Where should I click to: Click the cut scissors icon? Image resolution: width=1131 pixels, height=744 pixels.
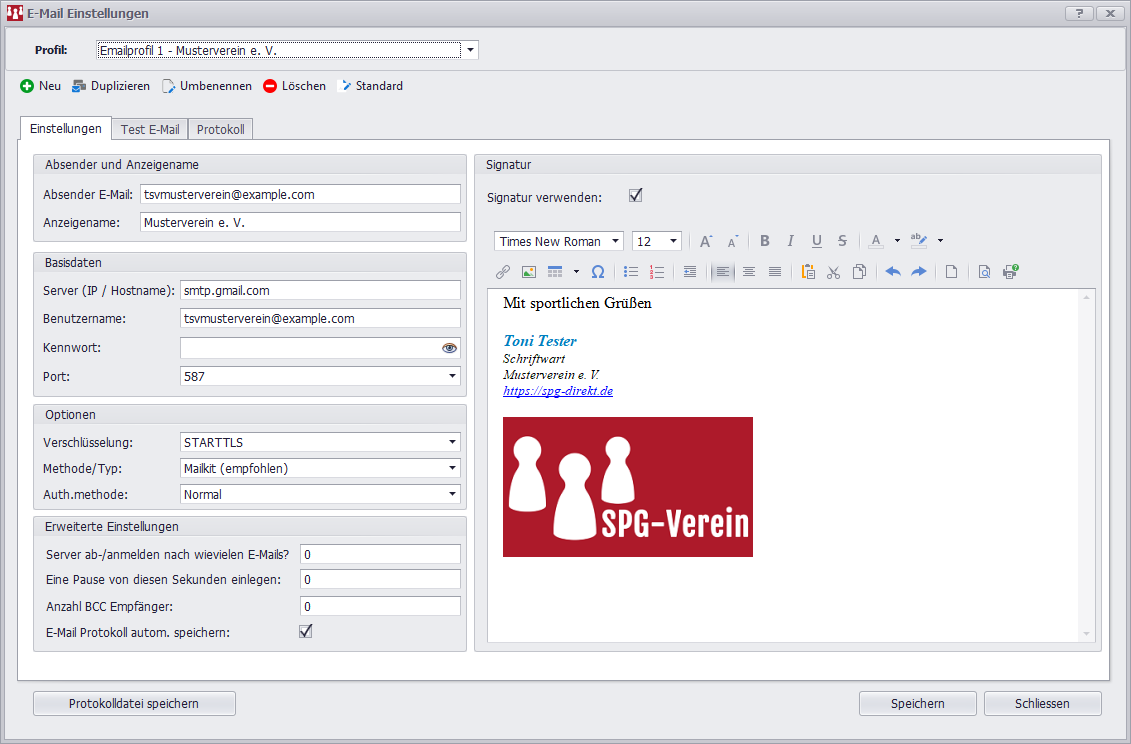coord(834,271)
